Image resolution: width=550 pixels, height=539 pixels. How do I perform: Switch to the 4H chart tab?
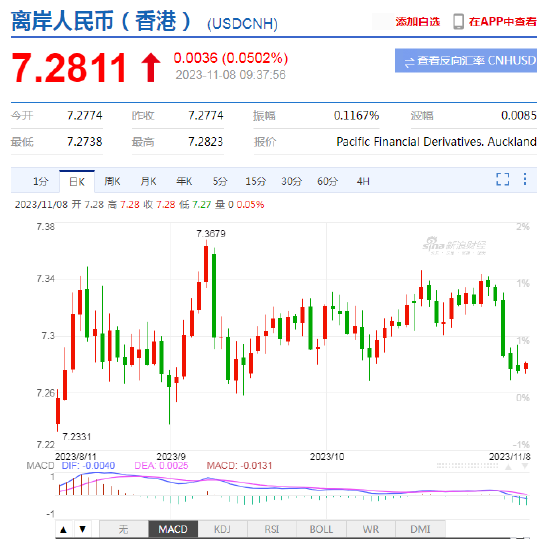pyautogui.click(x=363, y=181)
